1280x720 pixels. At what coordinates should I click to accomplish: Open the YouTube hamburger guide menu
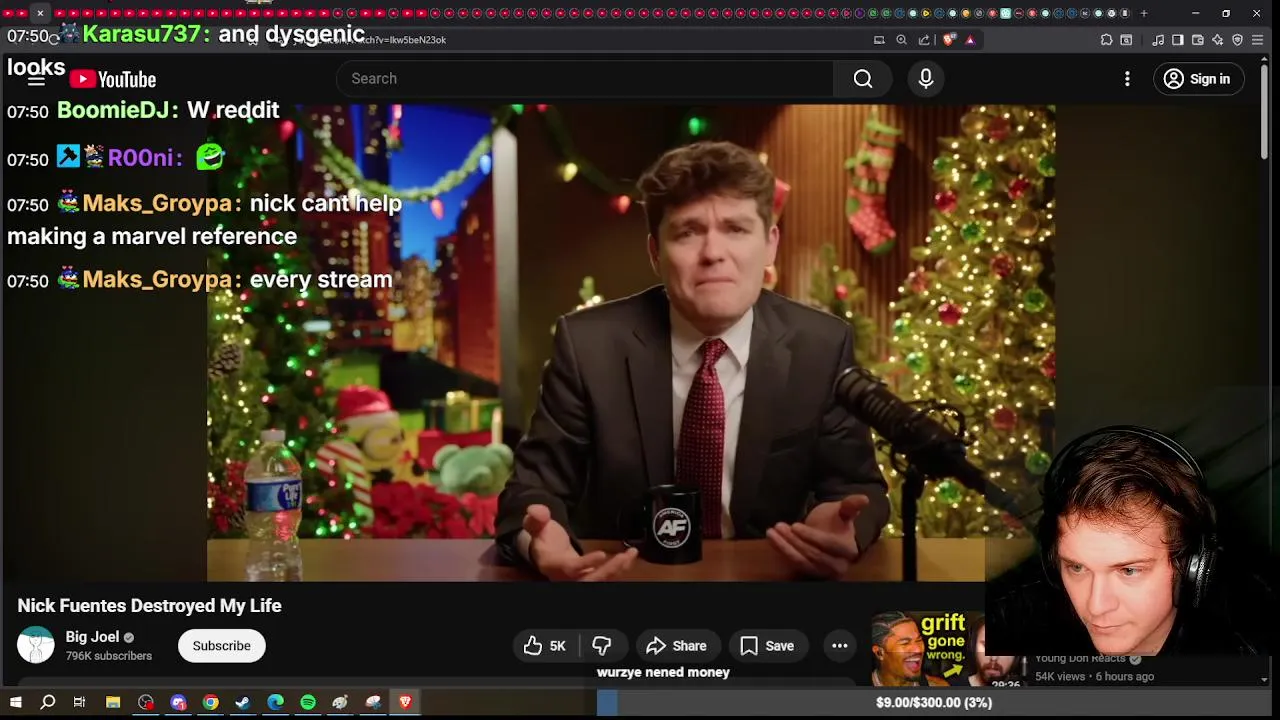pos(36,79)
